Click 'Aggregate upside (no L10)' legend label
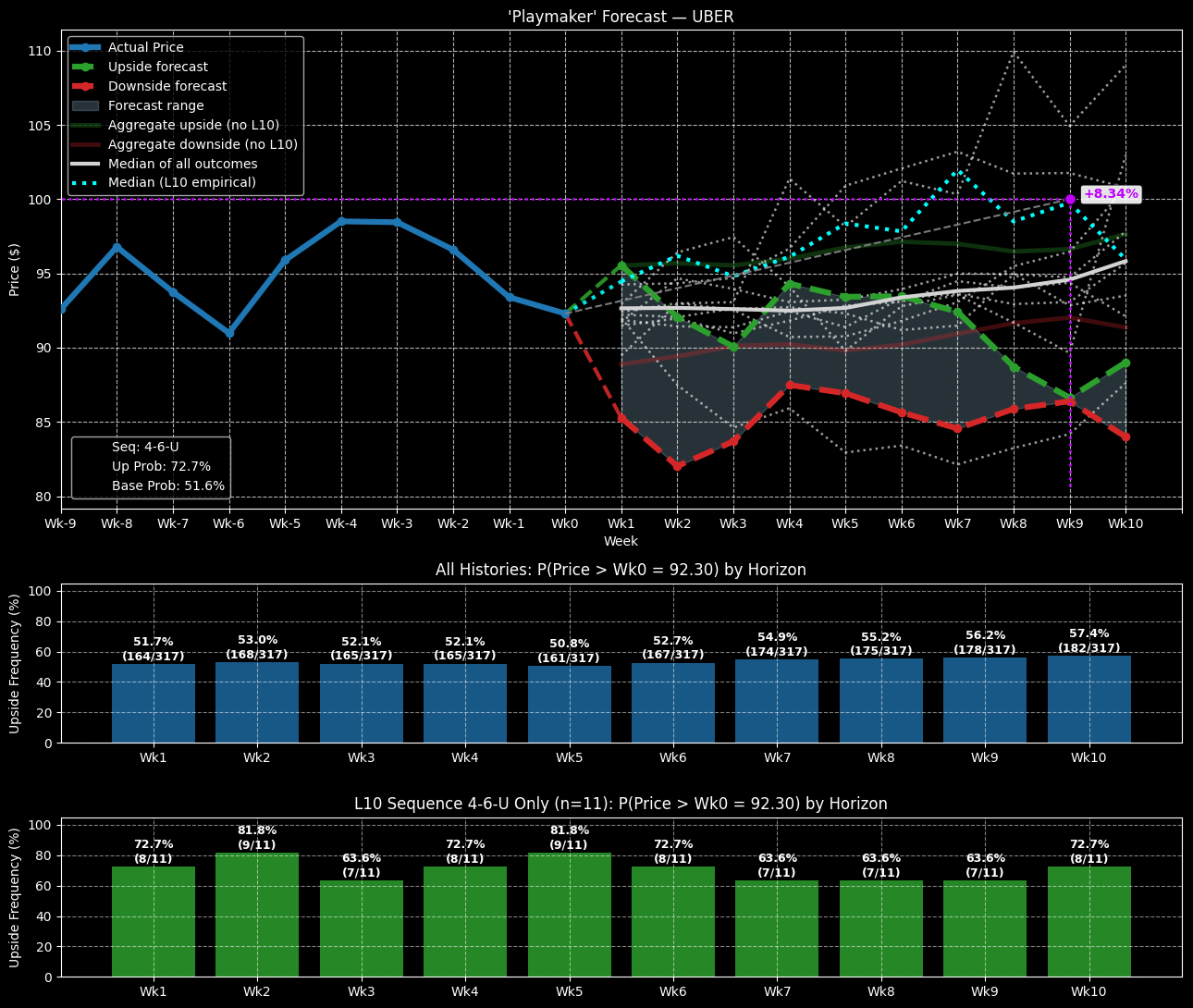 click(x=193, y=125)
